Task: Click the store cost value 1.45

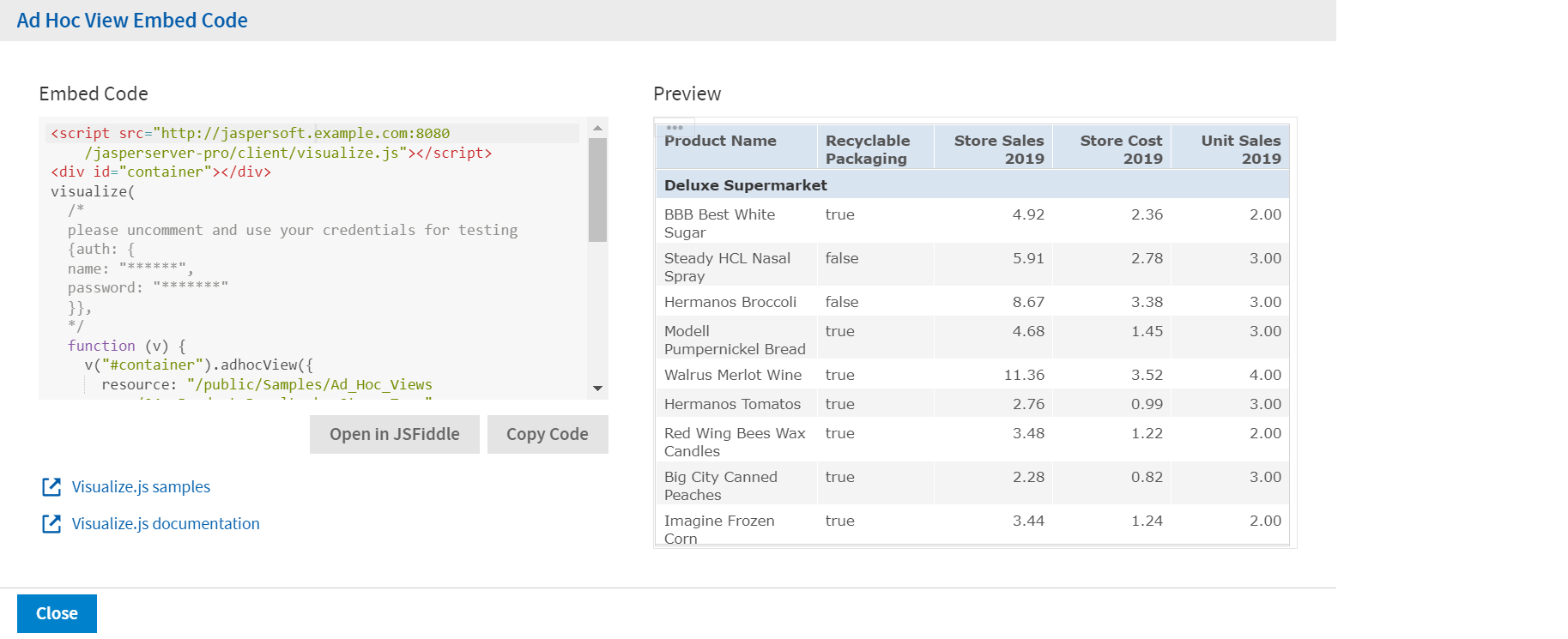Action: 1147,331
